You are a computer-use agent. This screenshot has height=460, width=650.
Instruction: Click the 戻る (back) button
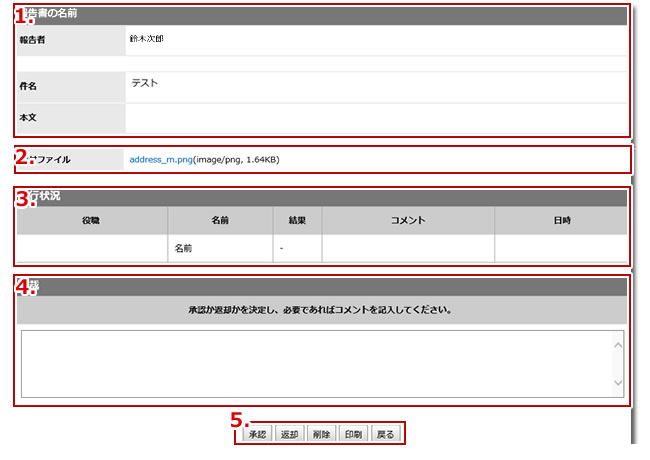[x=385, y=434]
